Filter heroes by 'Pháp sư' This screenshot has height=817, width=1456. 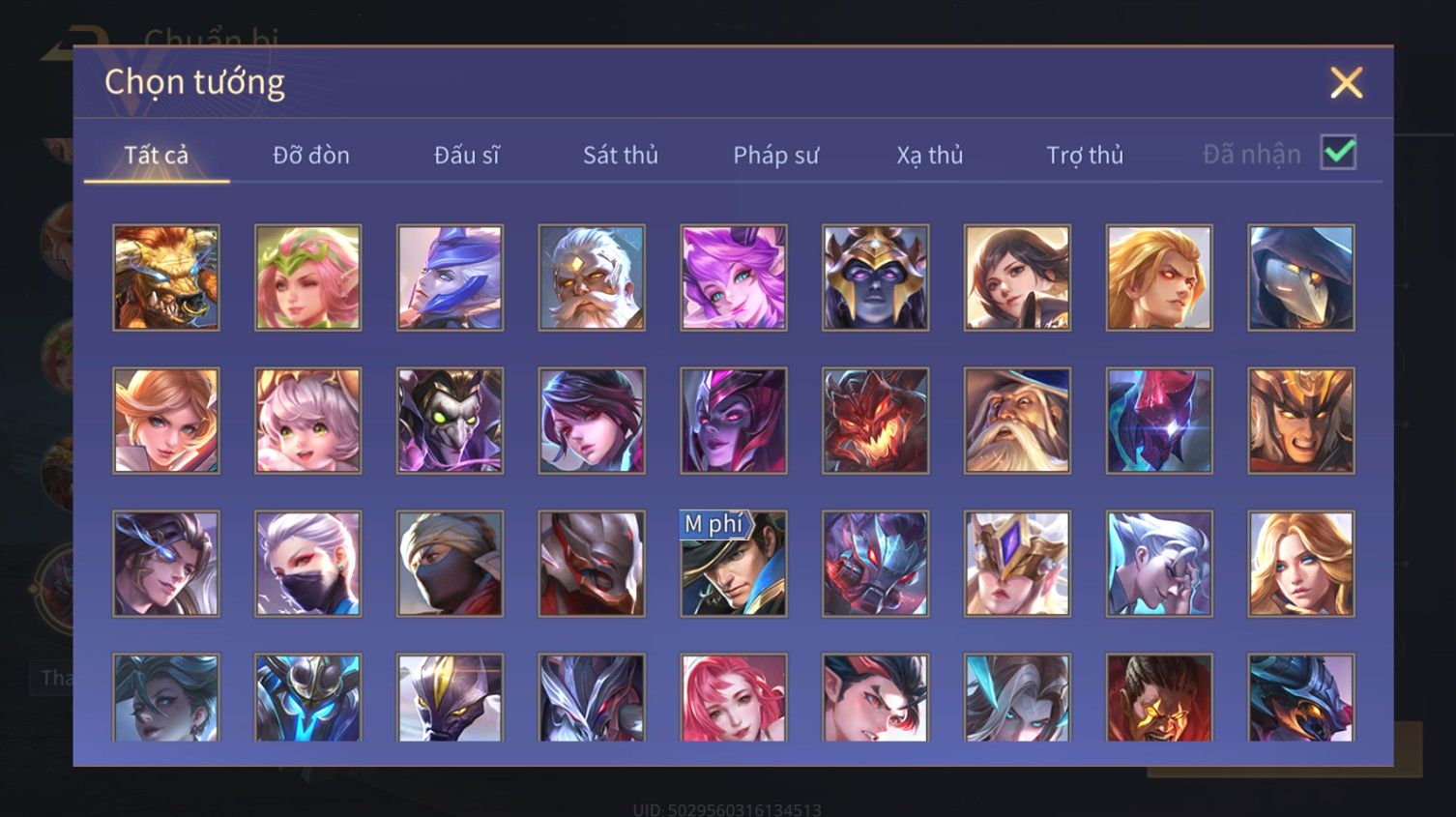click(775, 155)
